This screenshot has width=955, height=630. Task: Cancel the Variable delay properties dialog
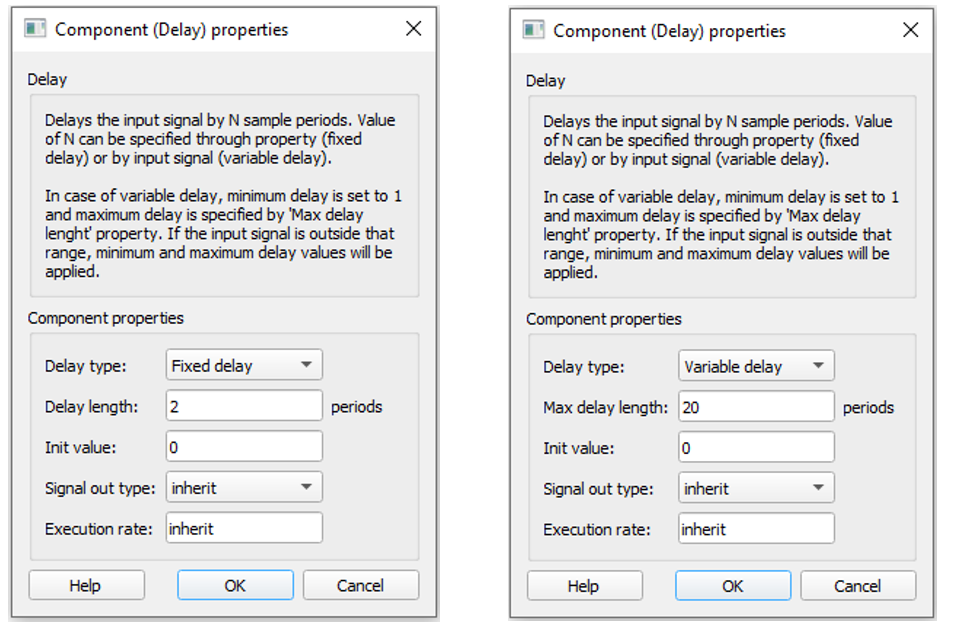(x=858, y=587)
